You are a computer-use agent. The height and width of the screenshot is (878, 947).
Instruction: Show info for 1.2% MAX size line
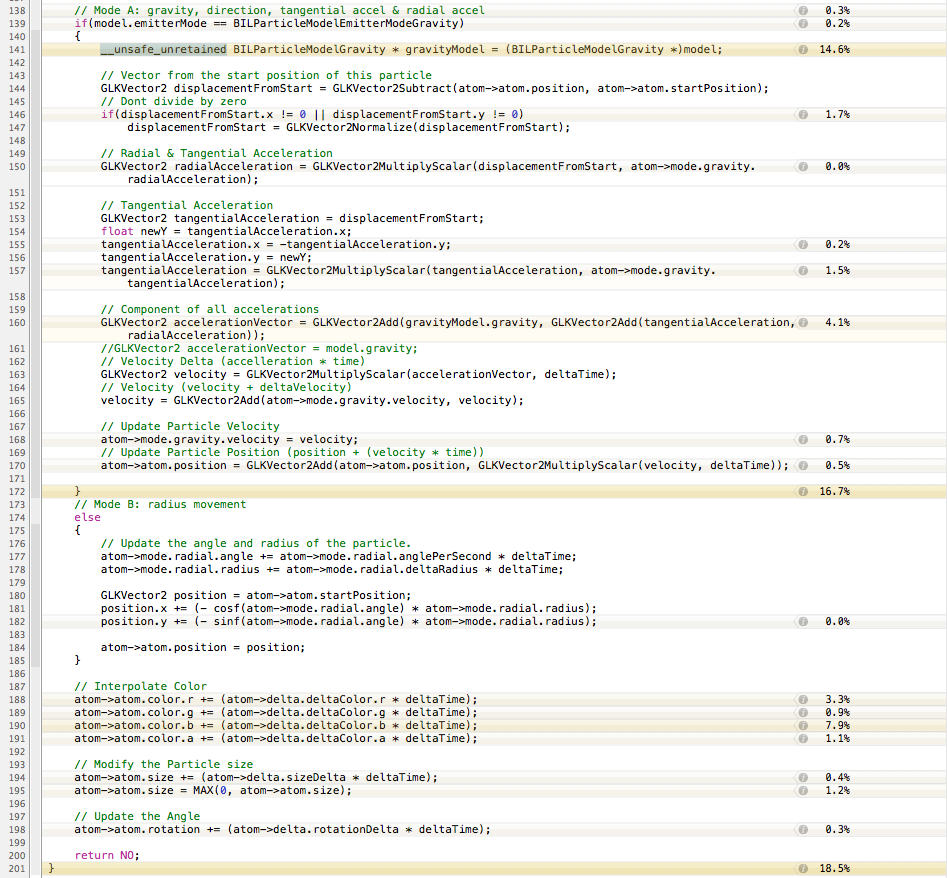pyautogui.click(x=803, y=790)
